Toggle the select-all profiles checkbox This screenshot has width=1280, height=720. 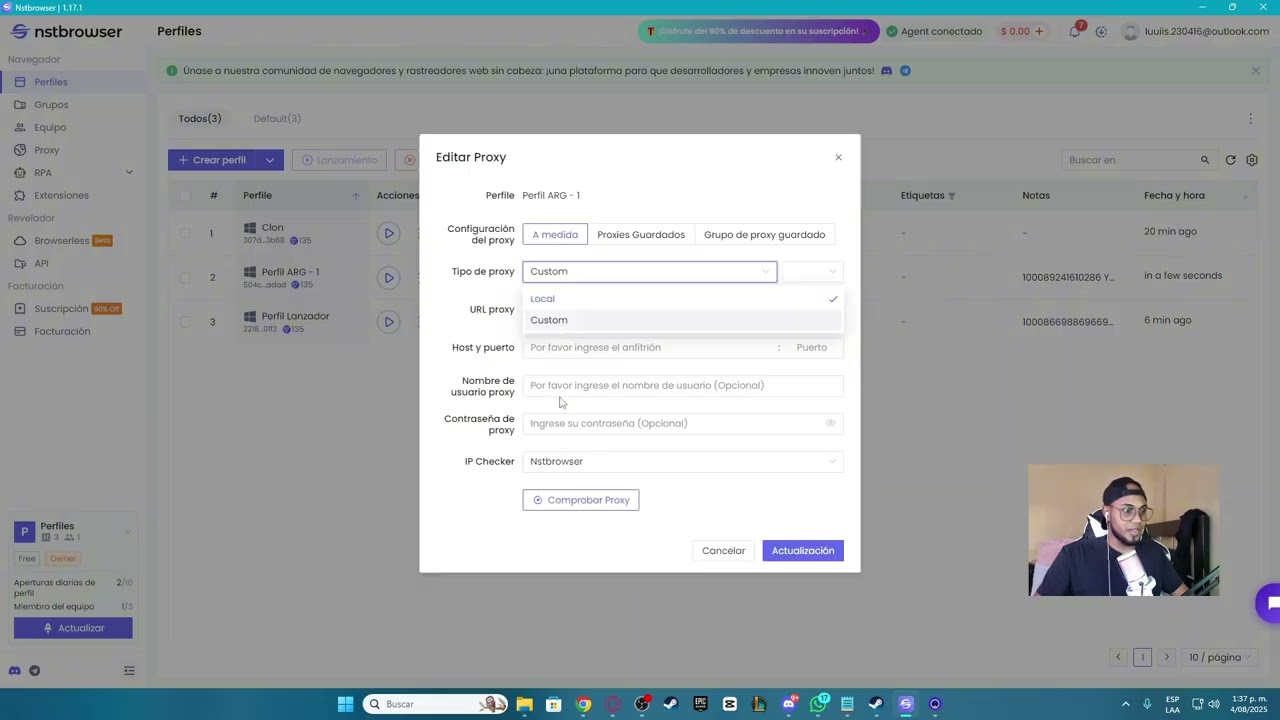(185, 196)
